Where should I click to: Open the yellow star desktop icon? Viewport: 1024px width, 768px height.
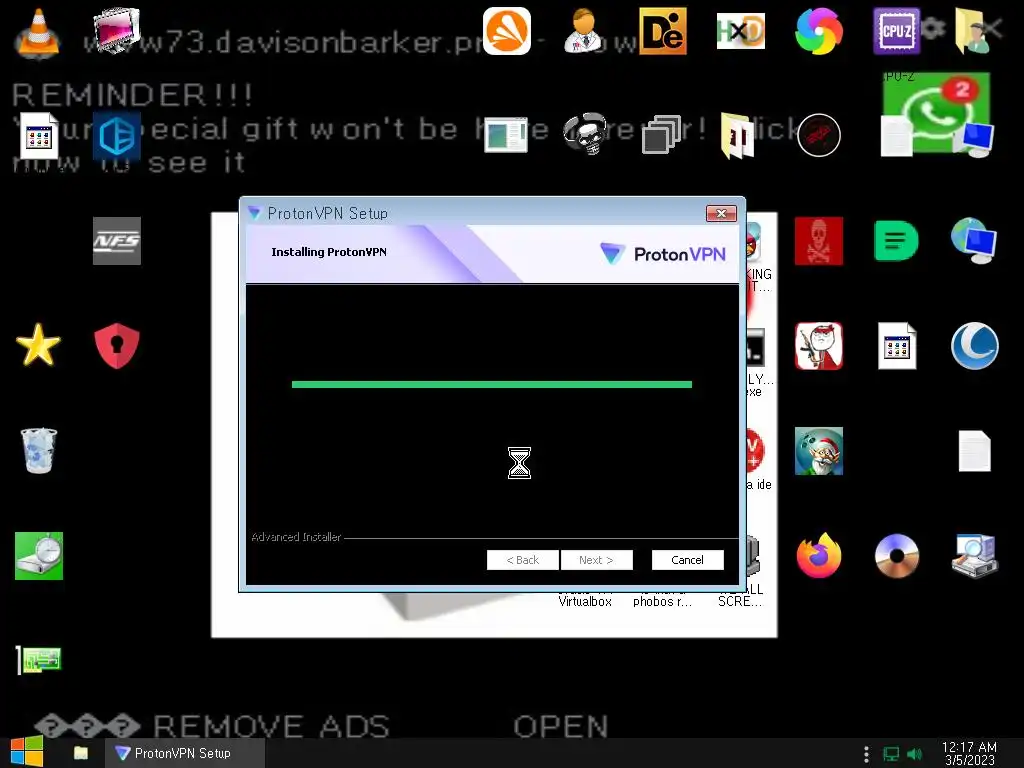[38, 345]
